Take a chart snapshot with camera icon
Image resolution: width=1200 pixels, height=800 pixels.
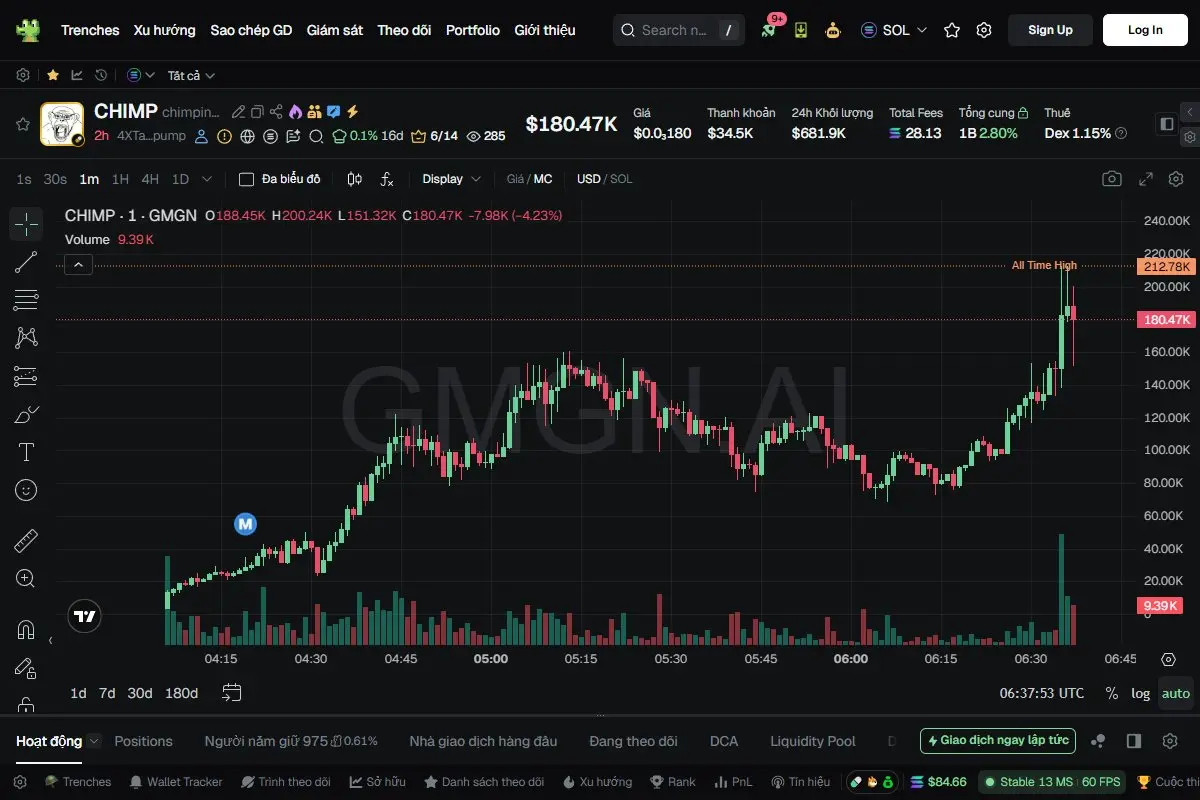click(1112, 179)
